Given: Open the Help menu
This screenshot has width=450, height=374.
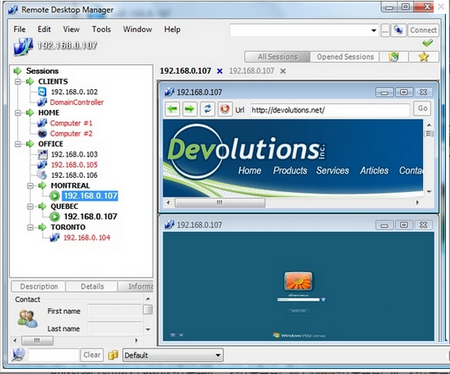Looking at the screenshot, I should coord(172,29).
